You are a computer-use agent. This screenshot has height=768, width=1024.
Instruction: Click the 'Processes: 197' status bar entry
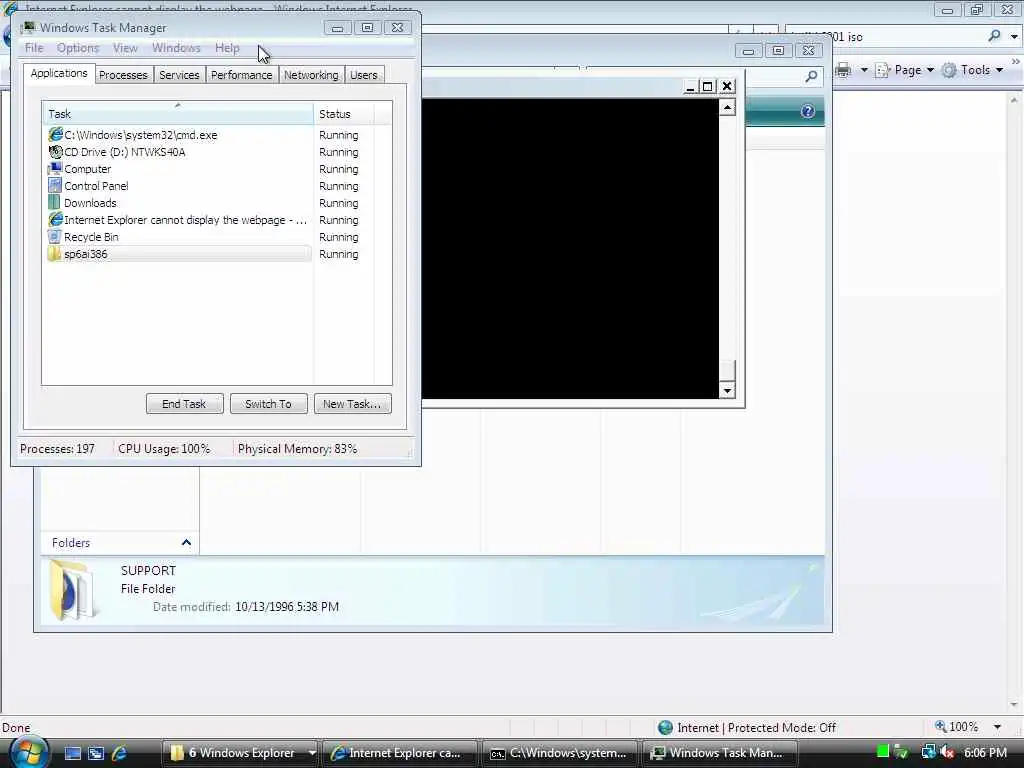click(x=57, y=449)
